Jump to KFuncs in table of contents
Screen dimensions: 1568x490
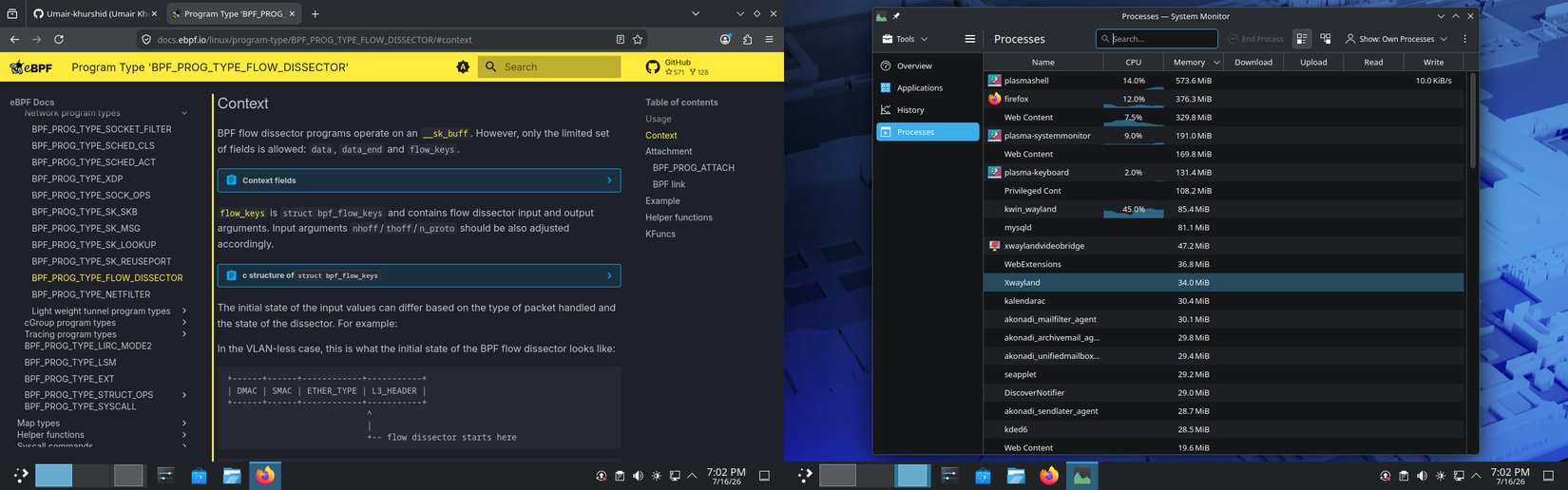pyautogui.click(x=660, y=234)
